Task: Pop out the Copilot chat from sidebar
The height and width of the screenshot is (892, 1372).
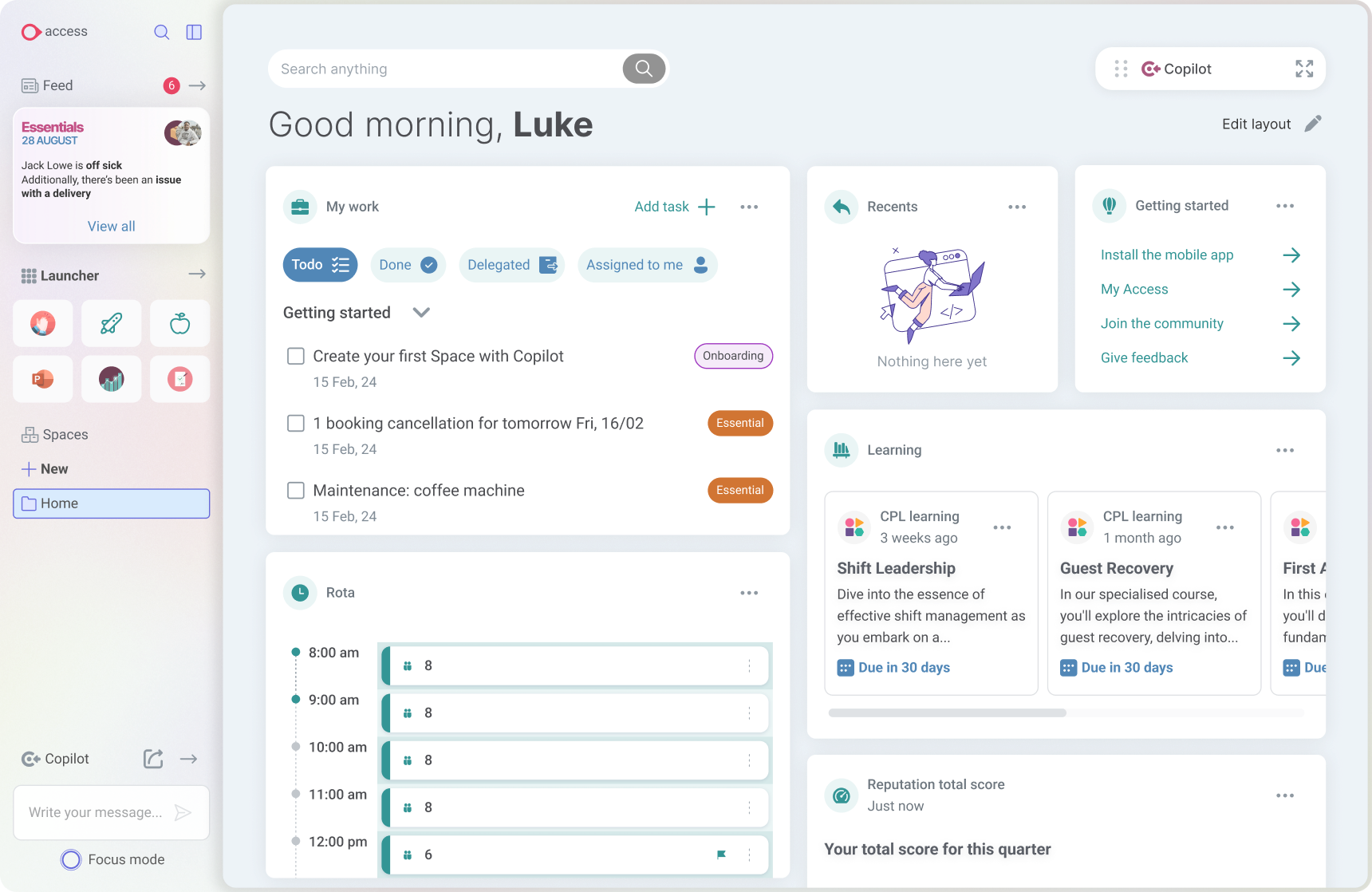Action: [153, 759]
